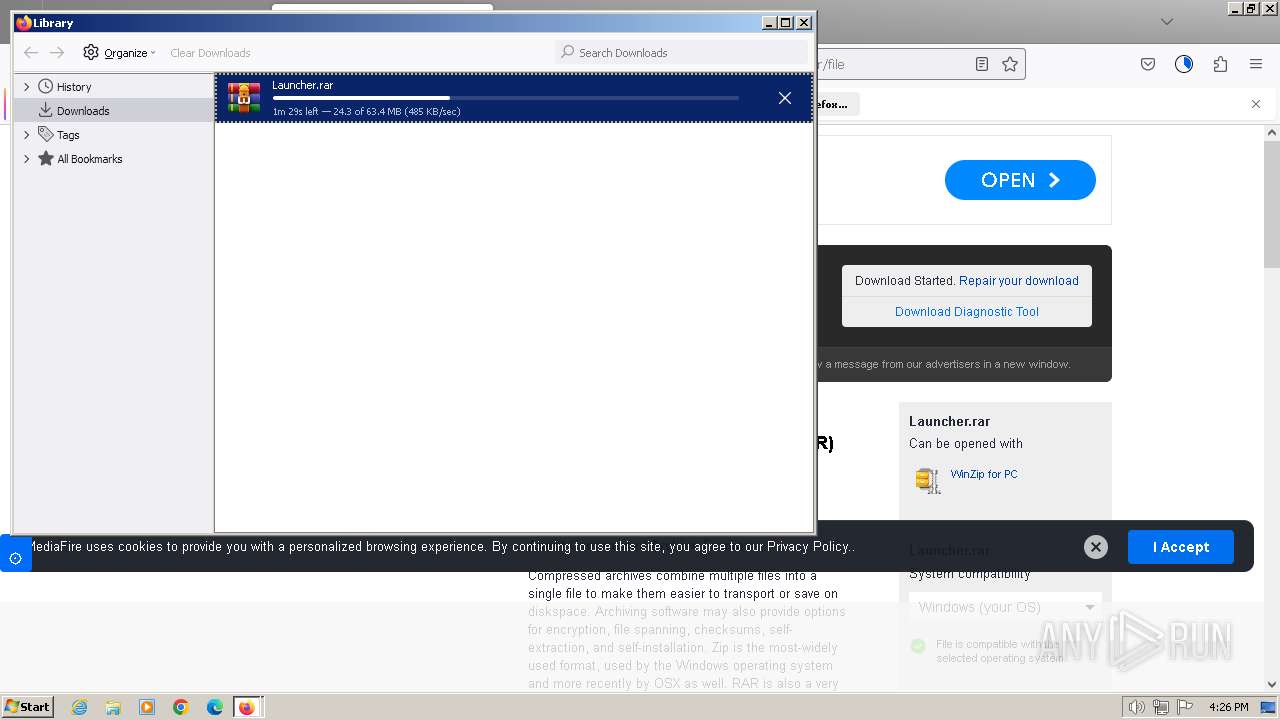This screenshot has height=720, width=1280.
Task: Click the Windows Start button
Action: coord(27,706)
